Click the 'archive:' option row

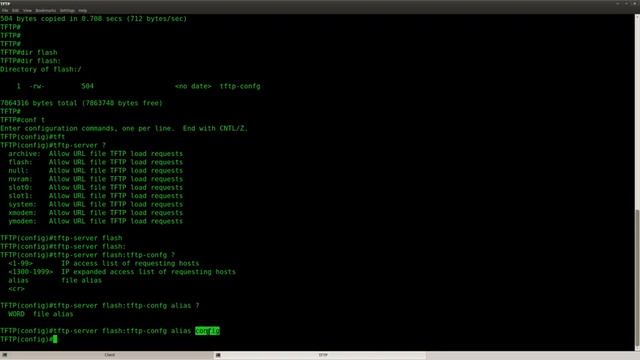pyautogui.click(x=96, y=154)
